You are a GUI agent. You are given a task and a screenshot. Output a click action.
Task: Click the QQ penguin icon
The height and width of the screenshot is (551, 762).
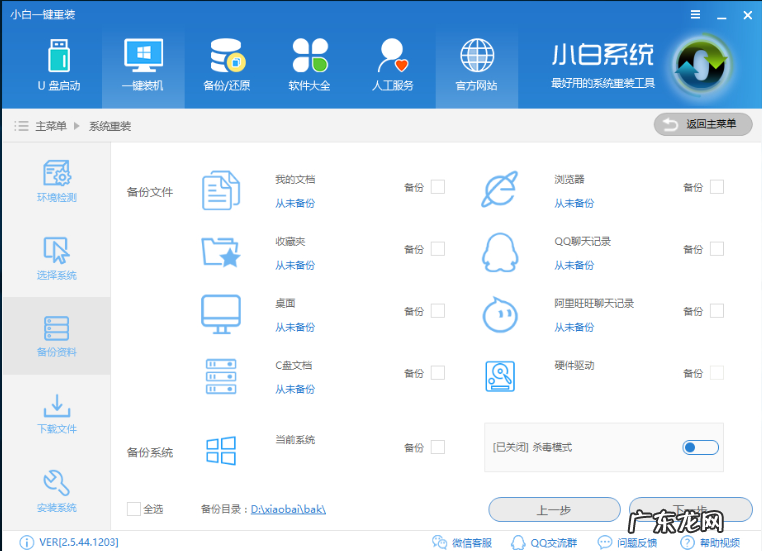point(500,252)
